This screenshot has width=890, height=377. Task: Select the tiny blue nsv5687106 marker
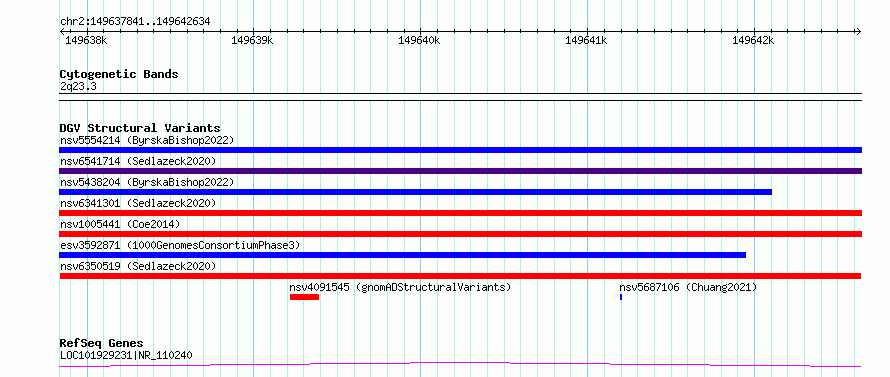point(621,297)
